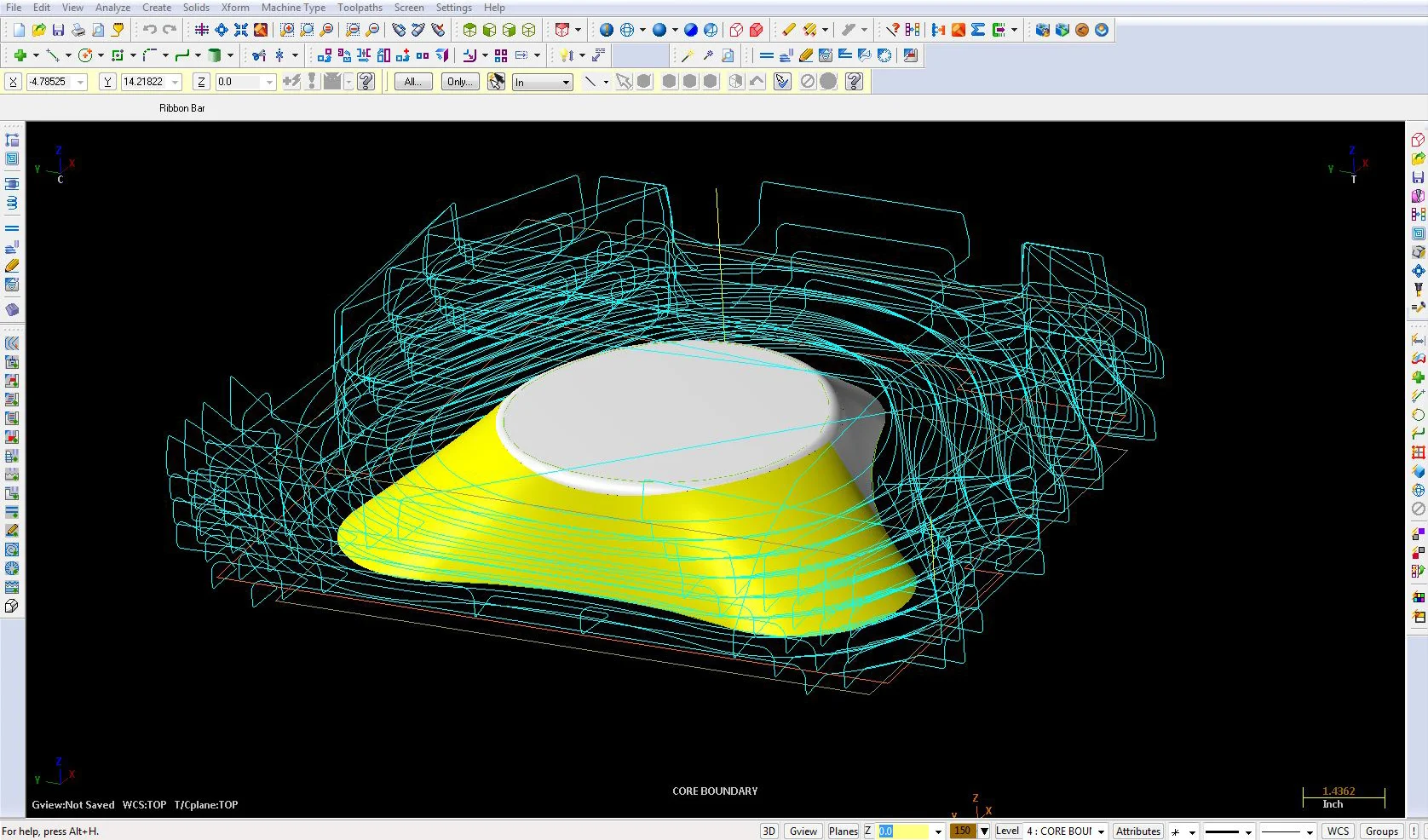1428x840 pixels.
Task: Click the color 150 swatch in status bar
Action: (962, 831)
